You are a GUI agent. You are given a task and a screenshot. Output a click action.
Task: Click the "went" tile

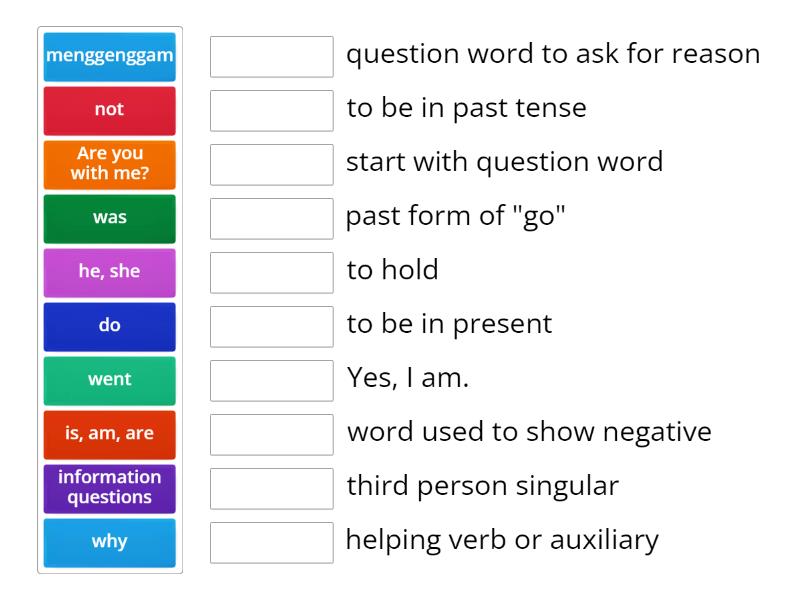click(x=108, y=380)
